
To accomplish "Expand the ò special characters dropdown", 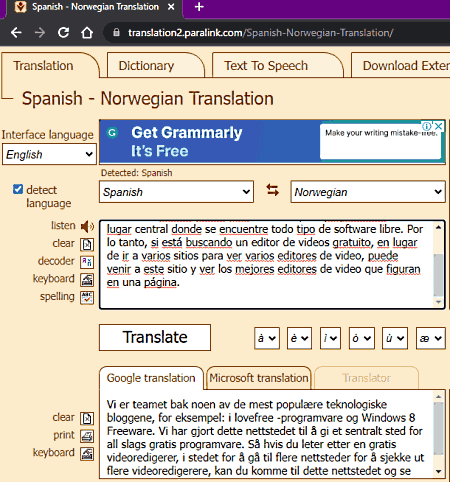I will [362, 338].
